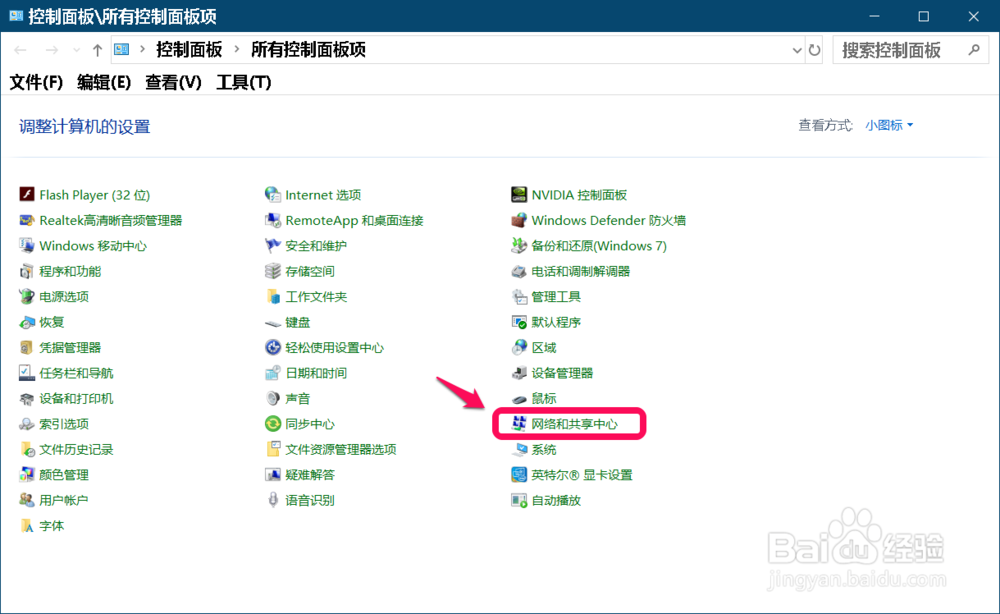Open the 系统 link
The width and height of the screenshot is (1000, 614).
tap(544, 450)
